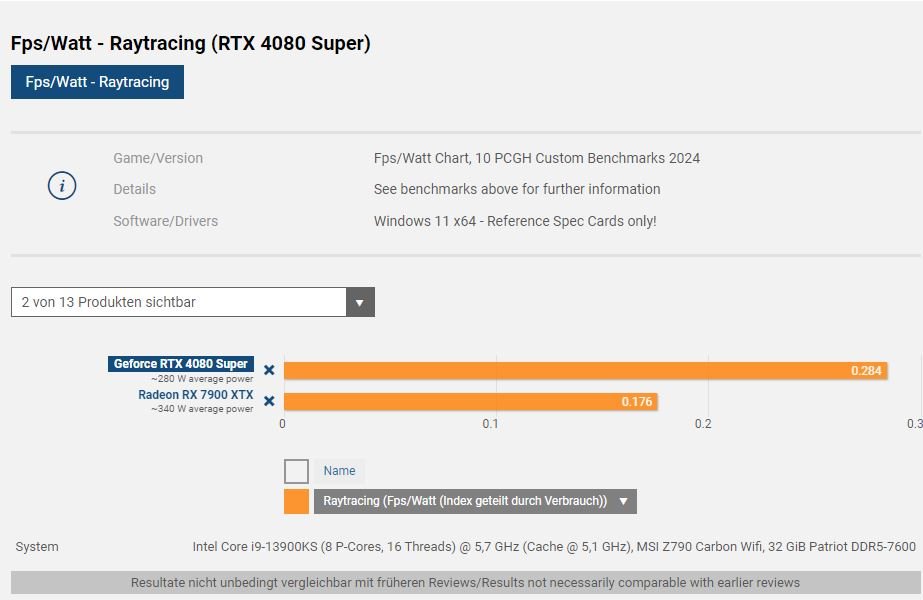
Task: Click the Name label next to the checkbox
Action: [x=340, y=471]
